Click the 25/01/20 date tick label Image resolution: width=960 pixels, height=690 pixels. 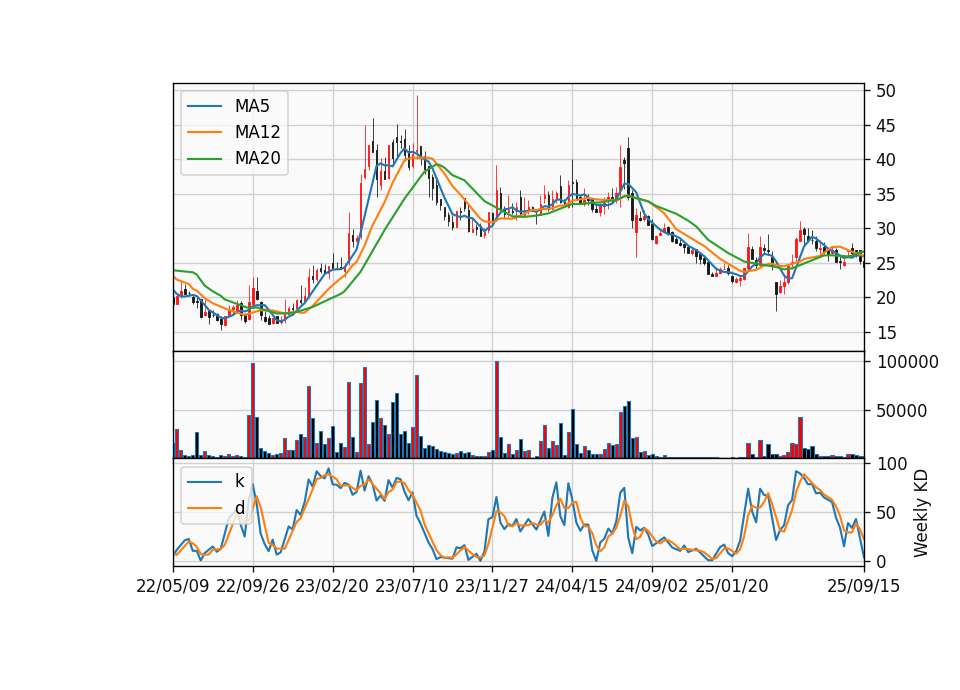pyautogui.click(x=732, y=586)
